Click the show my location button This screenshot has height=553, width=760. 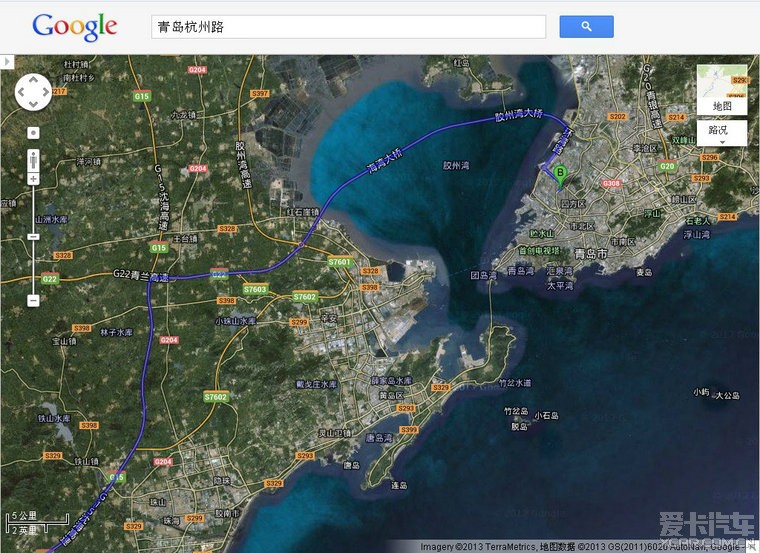click(33, 133)
